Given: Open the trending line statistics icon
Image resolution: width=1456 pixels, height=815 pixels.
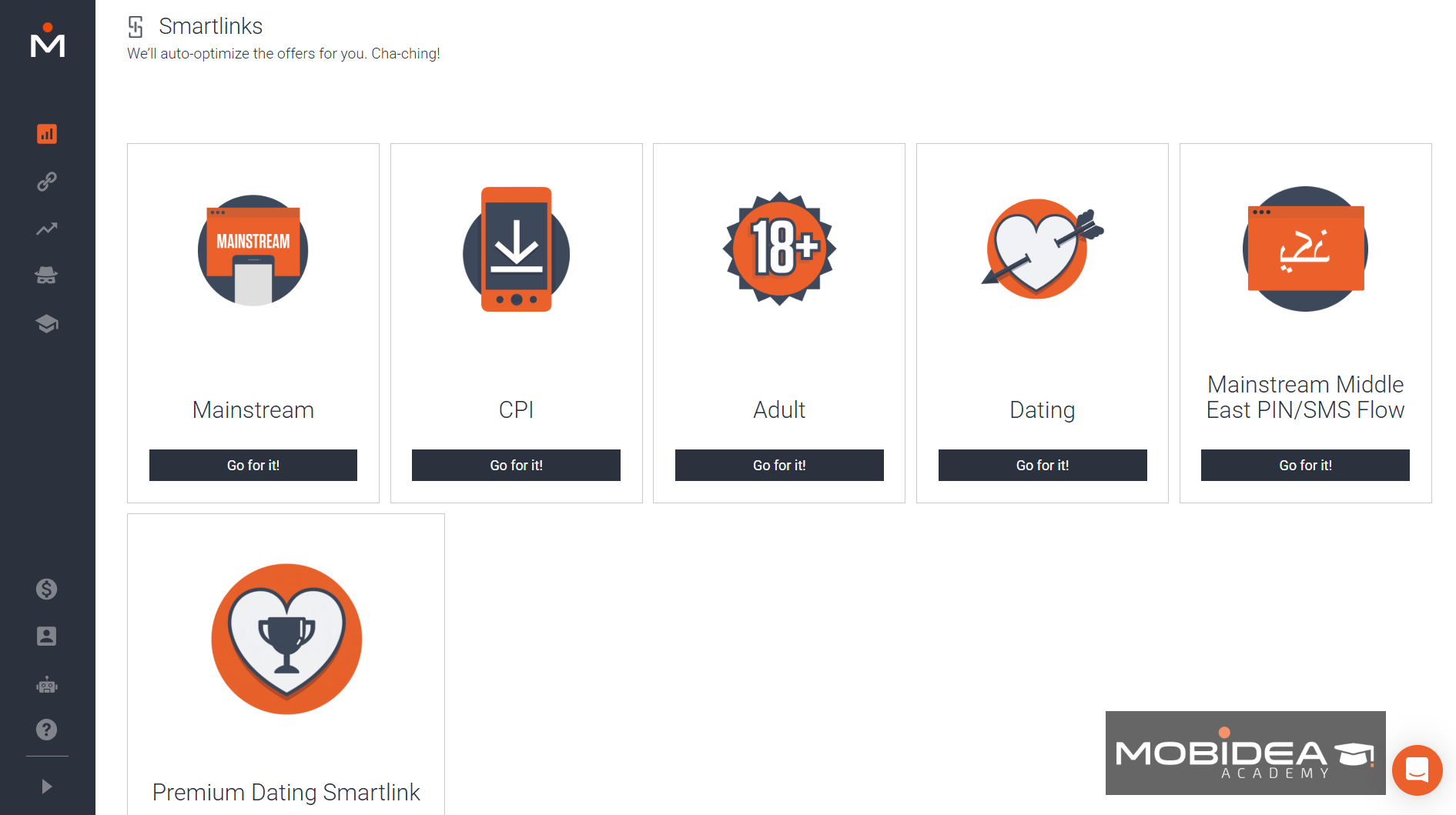Looking at the screenshot, I should (47, 229).
